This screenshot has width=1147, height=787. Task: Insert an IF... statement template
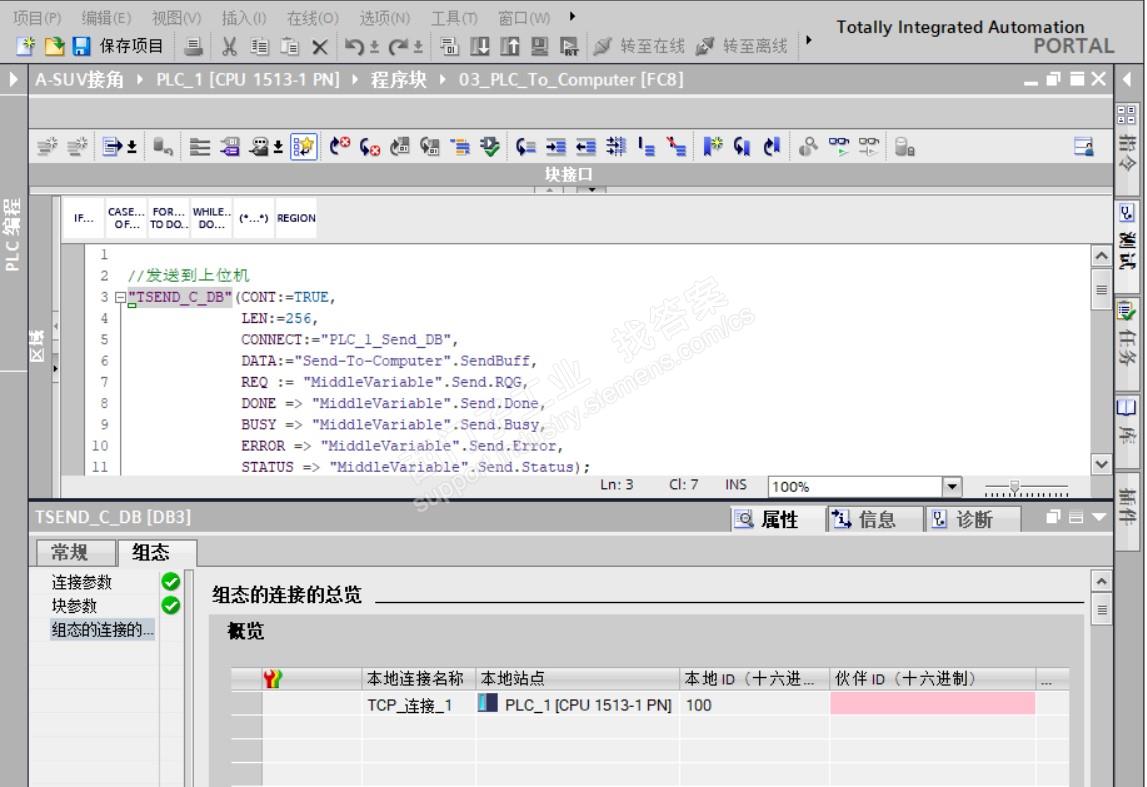click(83, 218)
